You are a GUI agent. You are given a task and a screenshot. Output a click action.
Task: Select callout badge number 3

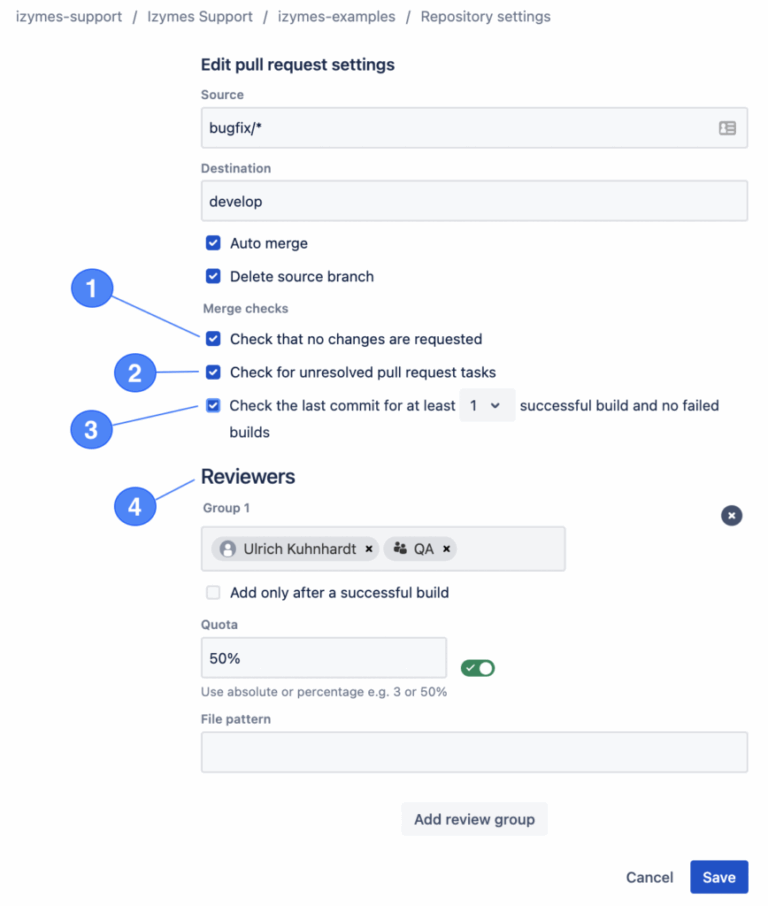(91, 429)
